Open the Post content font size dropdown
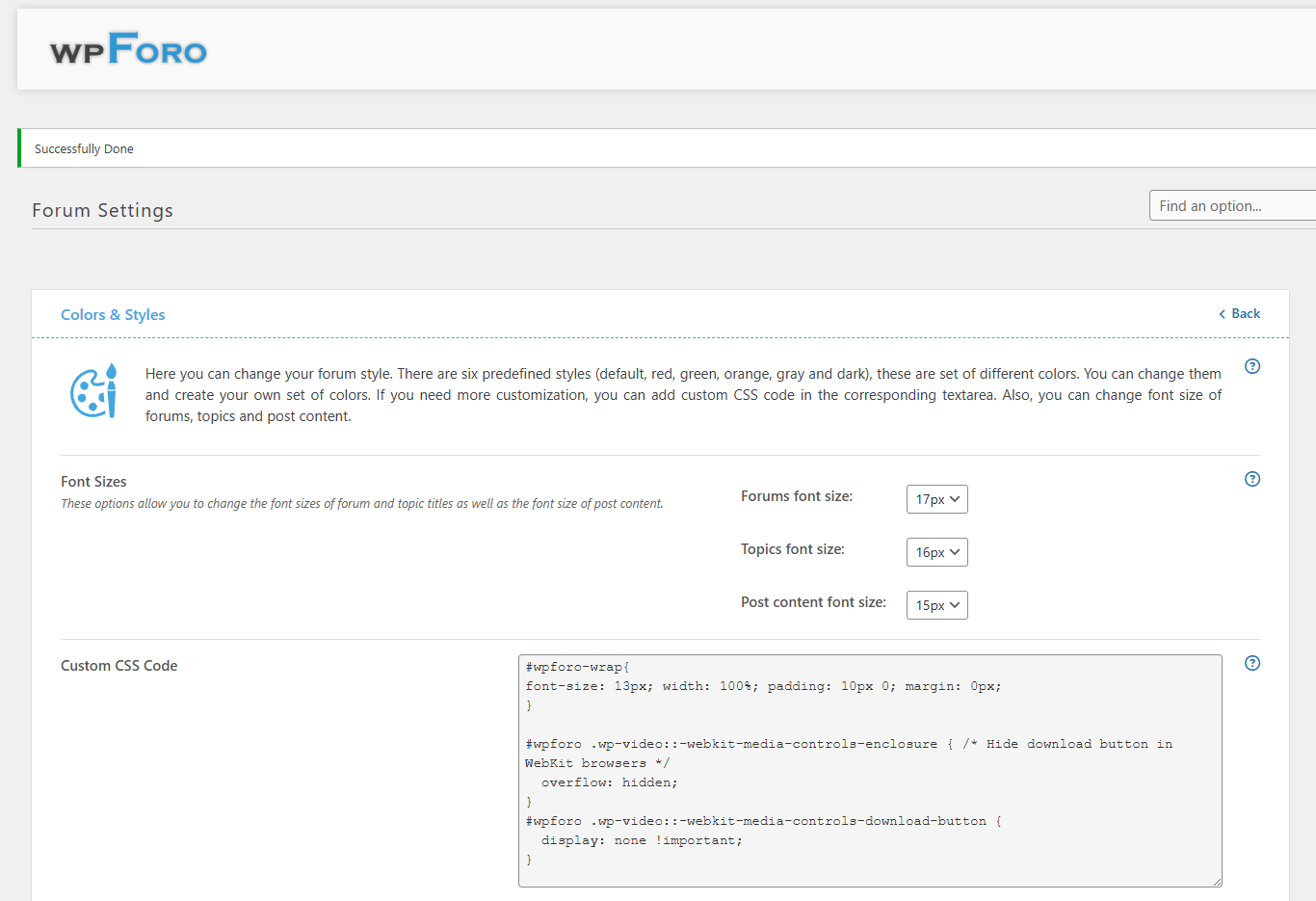This screenshot has height=901, width=1316. (x=936, y=605)
